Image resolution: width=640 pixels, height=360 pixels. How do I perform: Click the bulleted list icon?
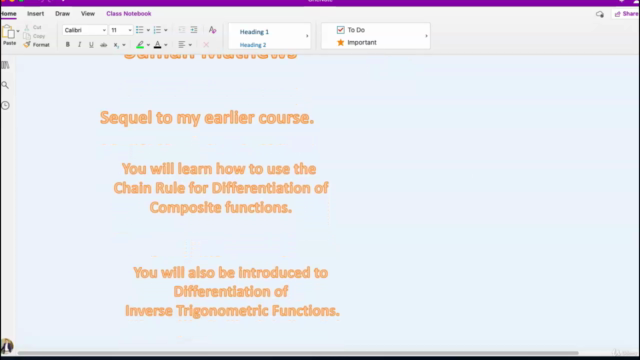point(140,30)
